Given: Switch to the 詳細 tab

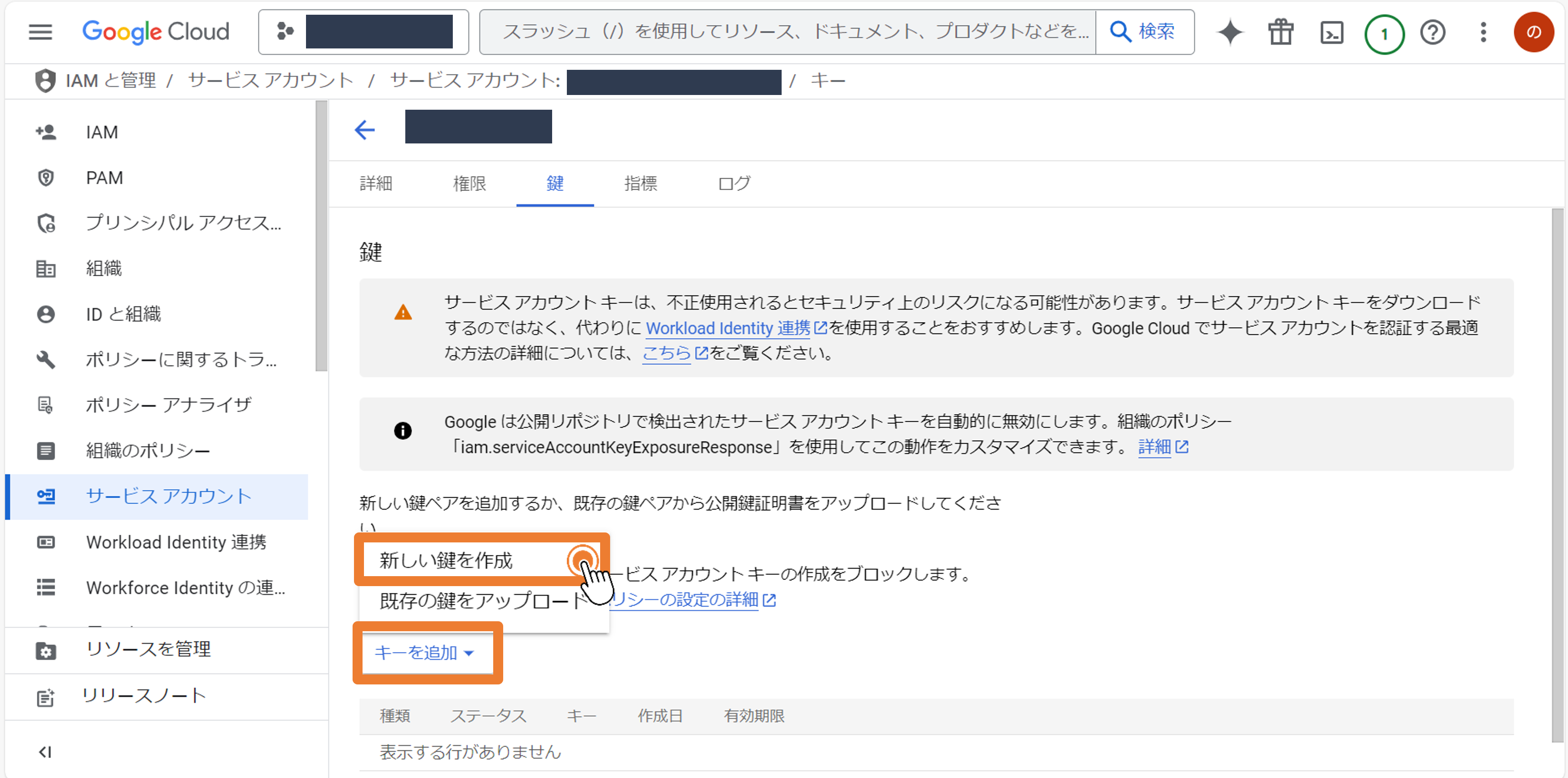Looking at the screenshot, I should (375, 183).
